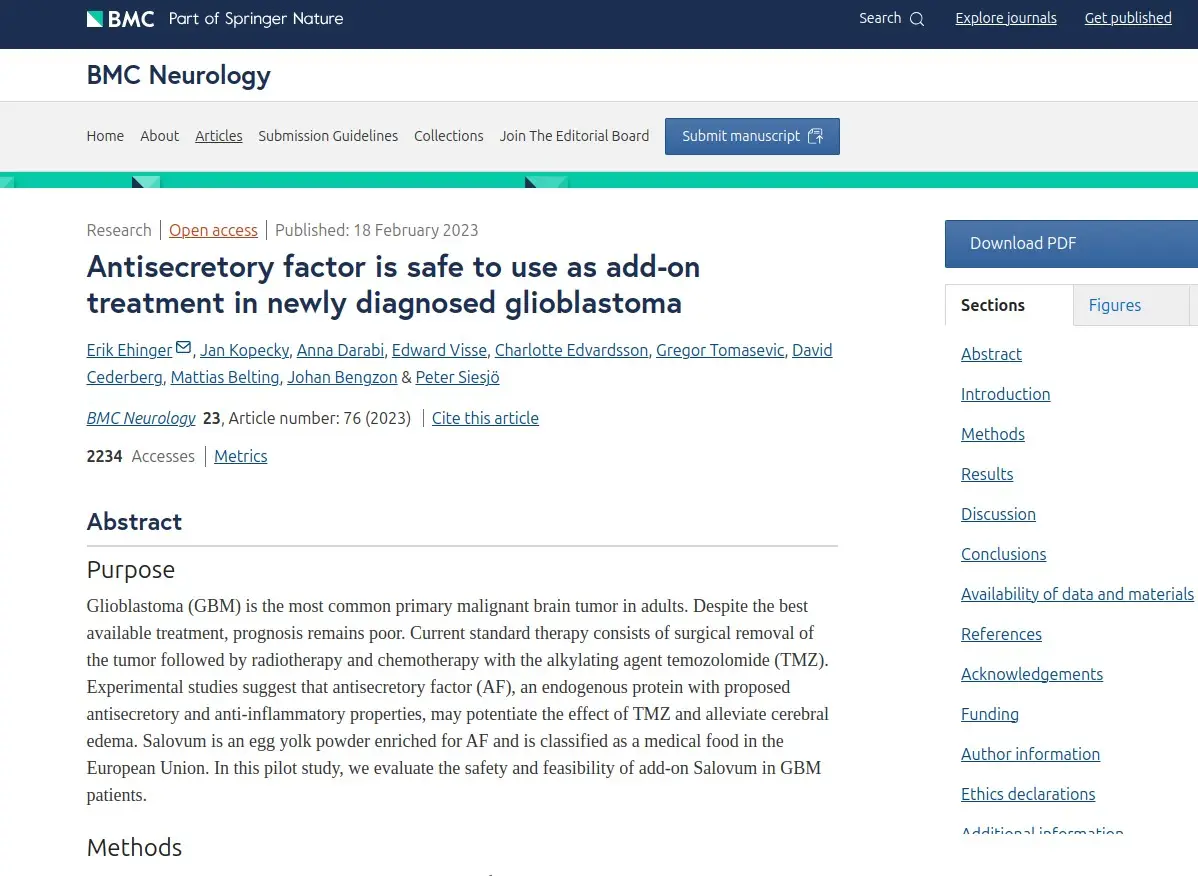Image resolution: width=1198 pixels, height=876 pixels.
Task: Jump to Author information section
Action: coord(1030,754)
